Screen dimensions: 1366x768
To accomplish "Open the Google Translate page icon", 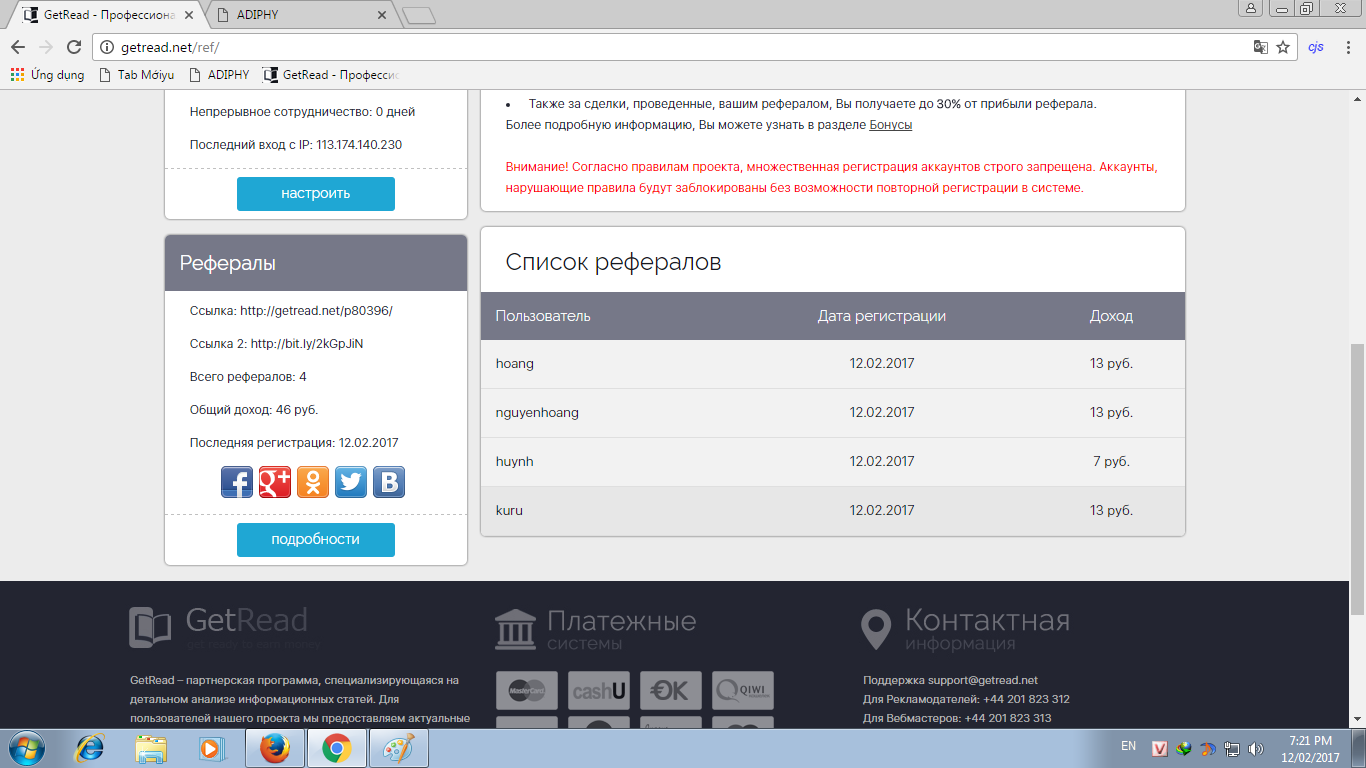I will (x=1261, y=47).
